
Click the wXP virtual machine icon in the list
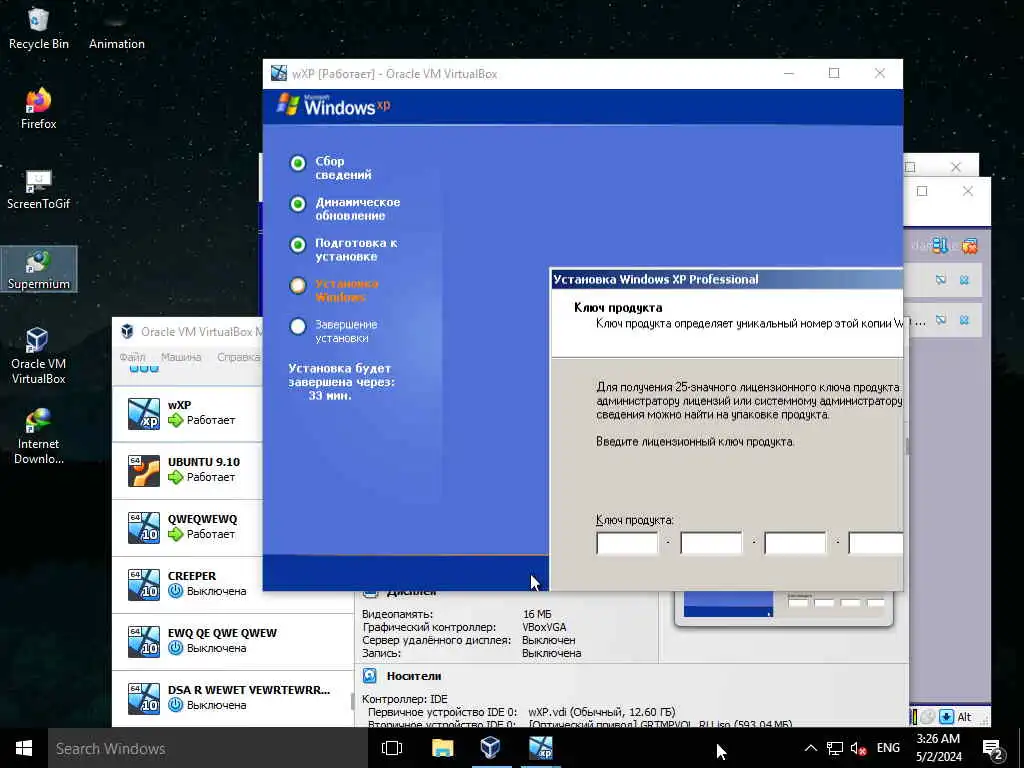pyautogui.click(x=144, y=414)
